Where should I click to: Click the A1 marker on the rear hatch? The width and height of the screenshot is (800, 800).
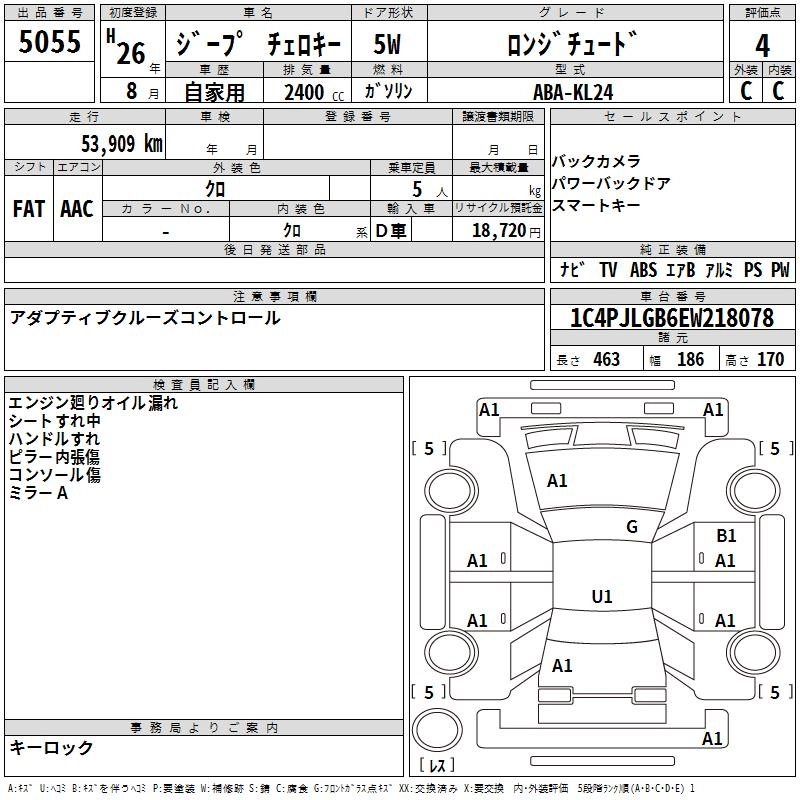tap(562, 666)
